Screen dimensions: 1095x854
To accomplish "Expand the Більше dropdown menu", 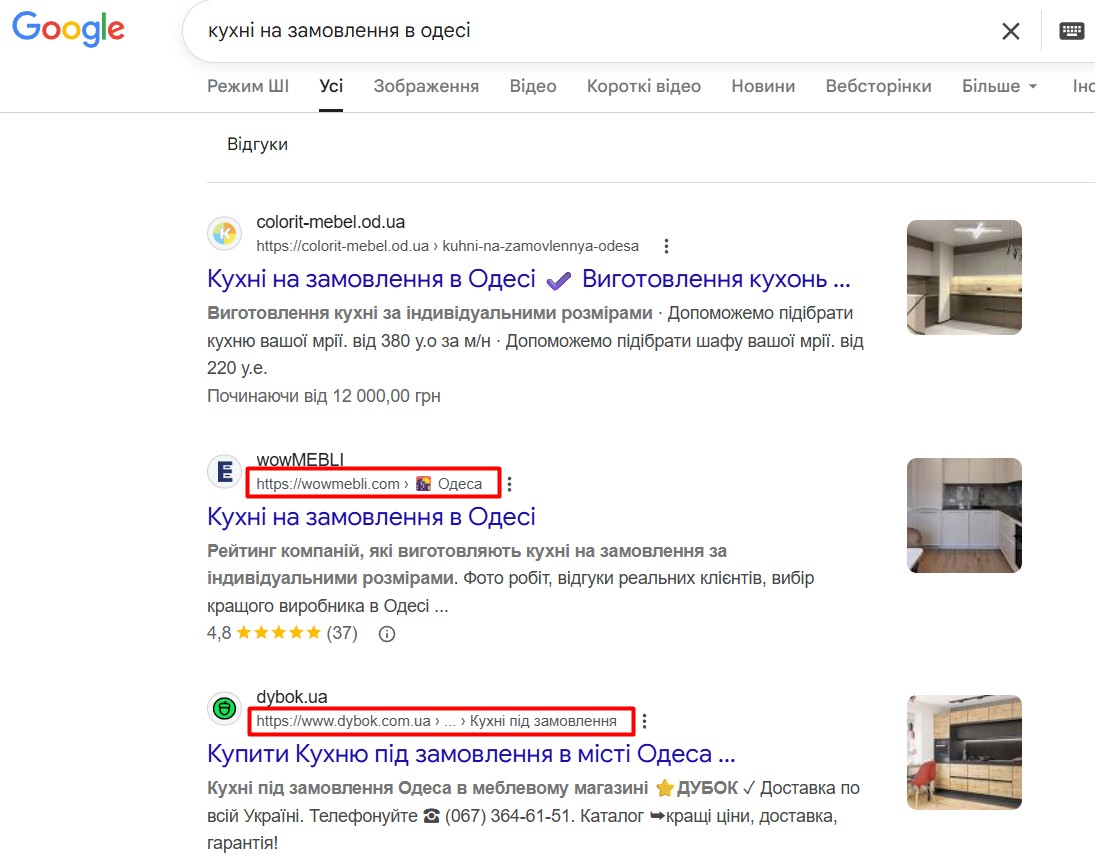I will coord(999,86).
